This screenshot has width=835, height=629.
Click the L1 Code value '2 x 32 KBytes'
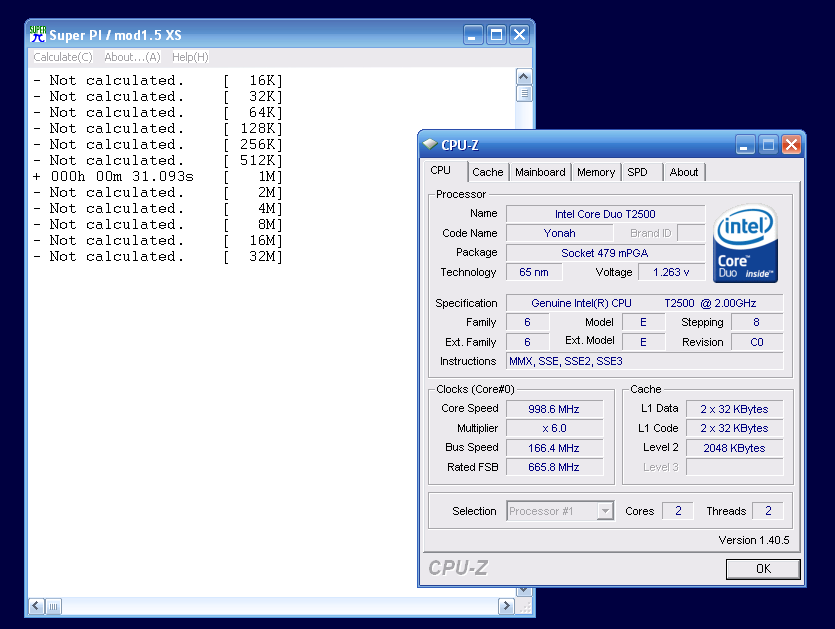734,428
